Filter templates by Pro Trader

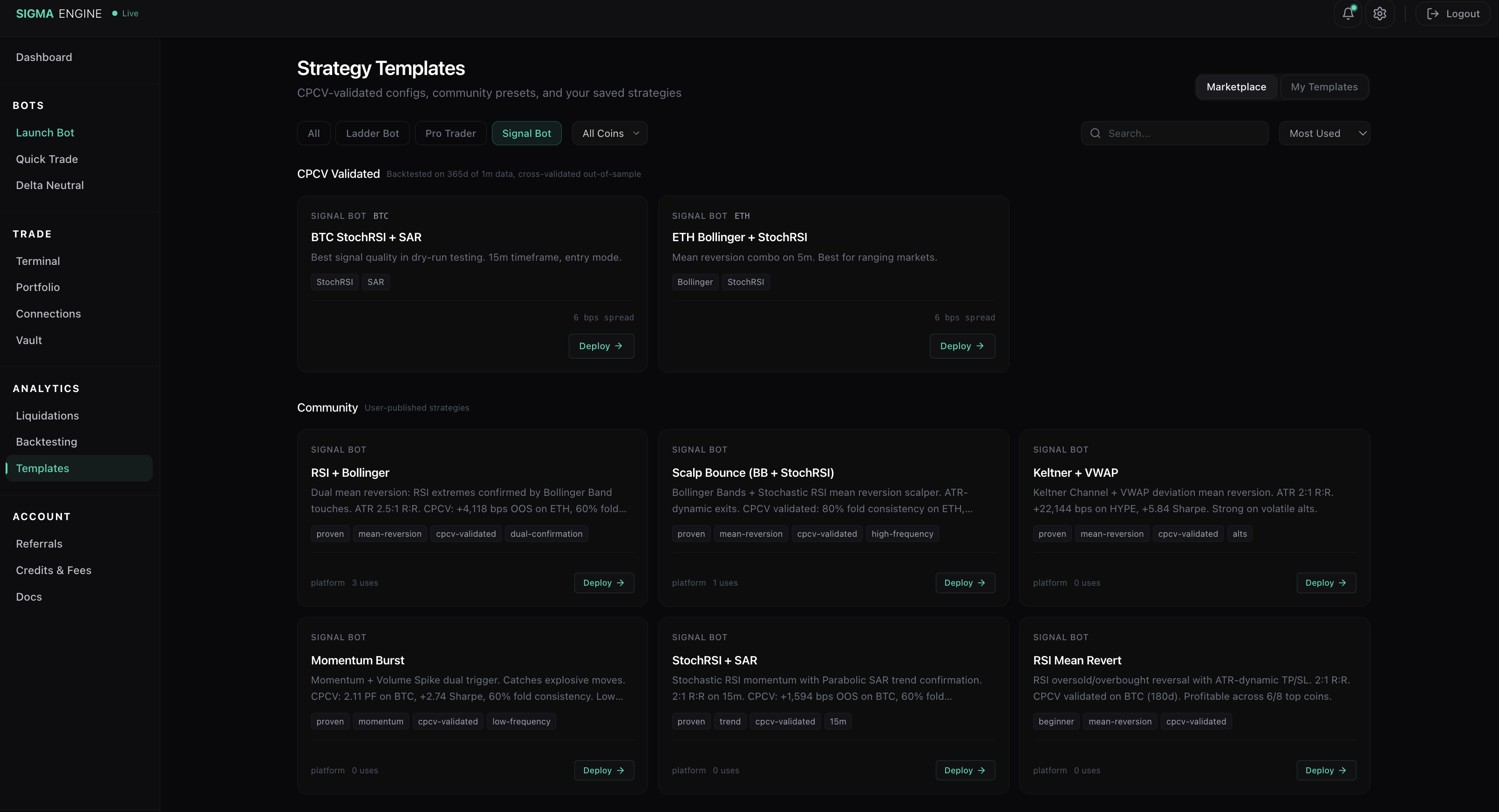450,133
